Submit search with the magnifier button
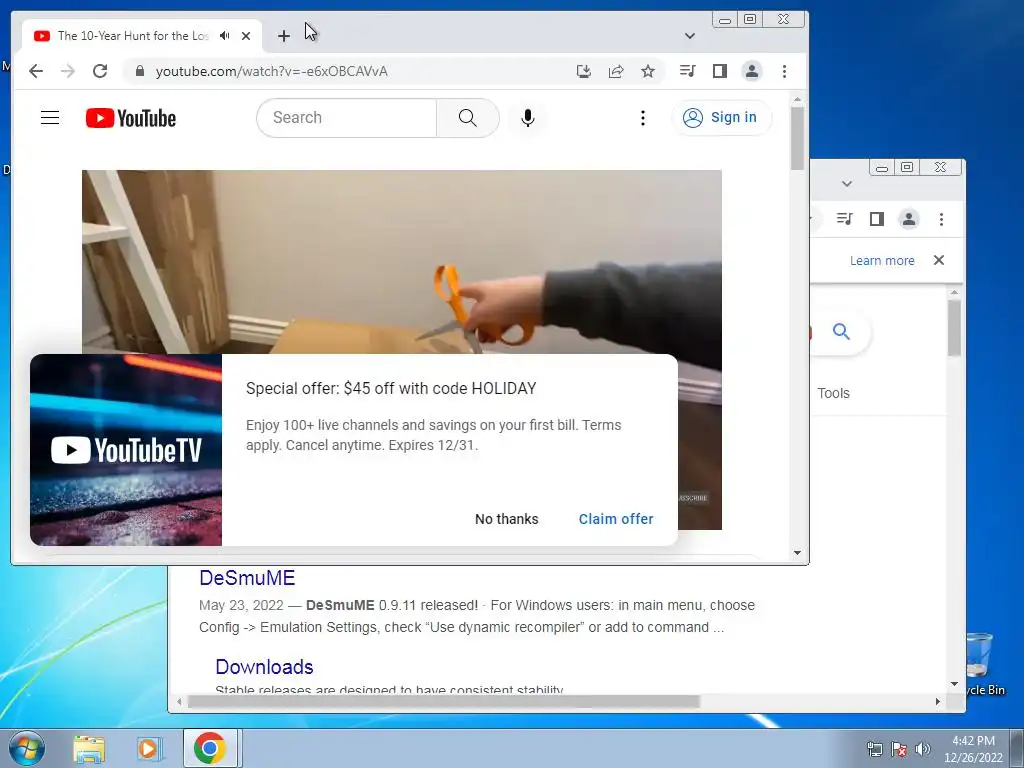Viewport: 1024px width, 768px height. [468, 118]
